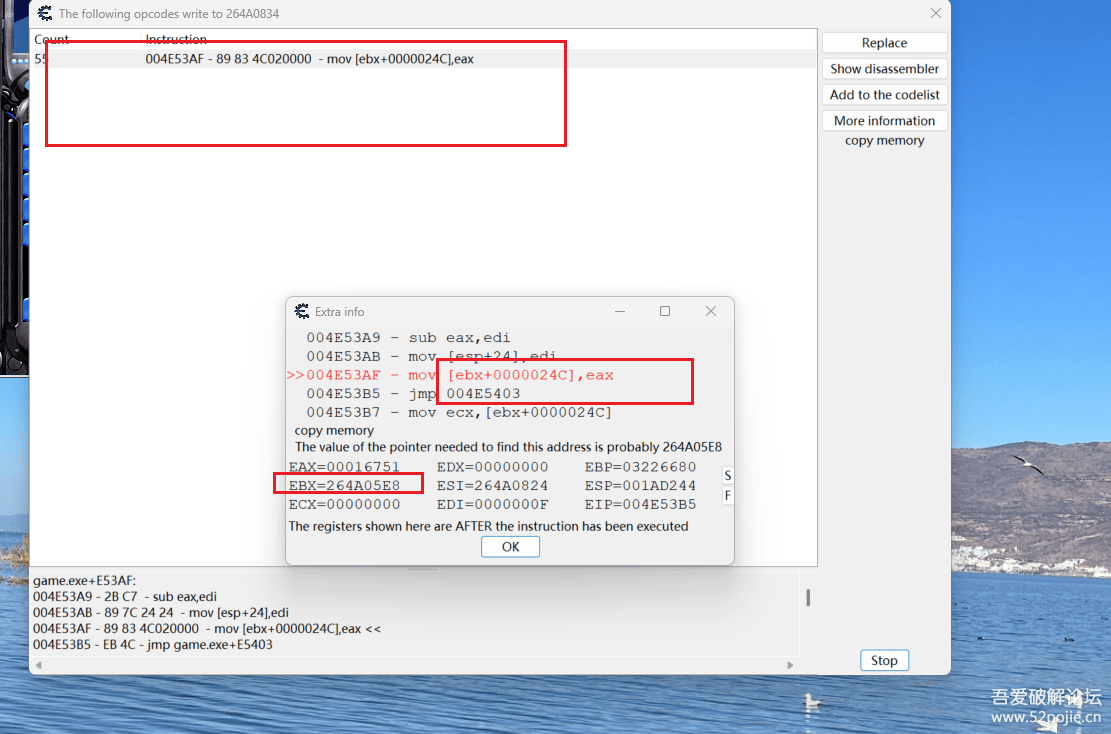
Task: Click game.exe+E53AF: text in bottom pane
Action: tap(84, 581)
